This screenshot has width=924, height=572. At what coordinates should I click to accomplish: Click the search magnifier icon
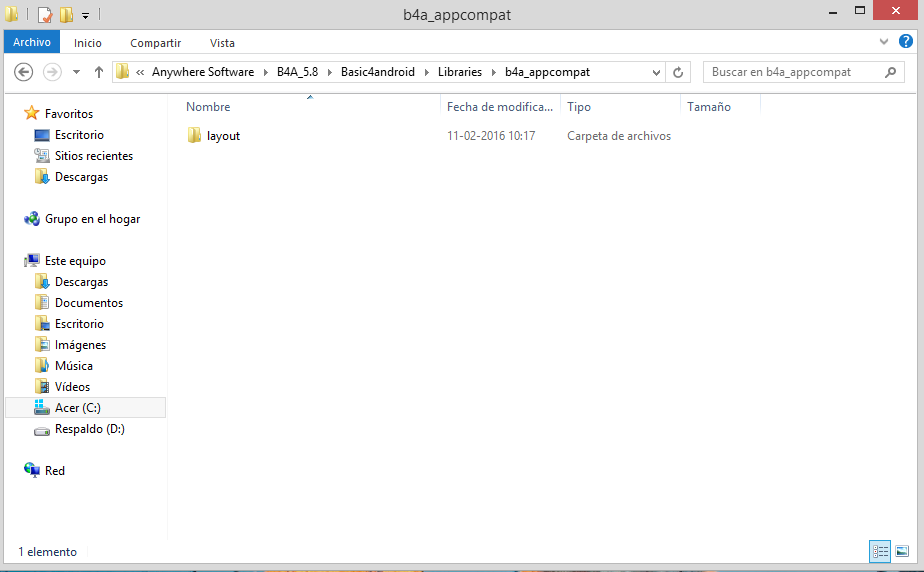890,72
